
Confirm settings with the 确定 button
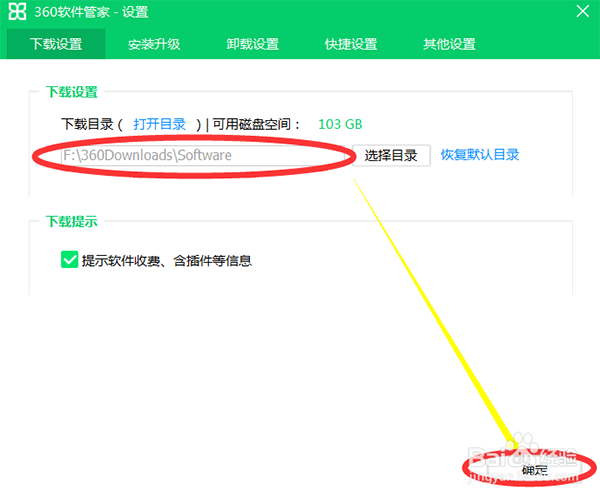[x=535, y=468]
